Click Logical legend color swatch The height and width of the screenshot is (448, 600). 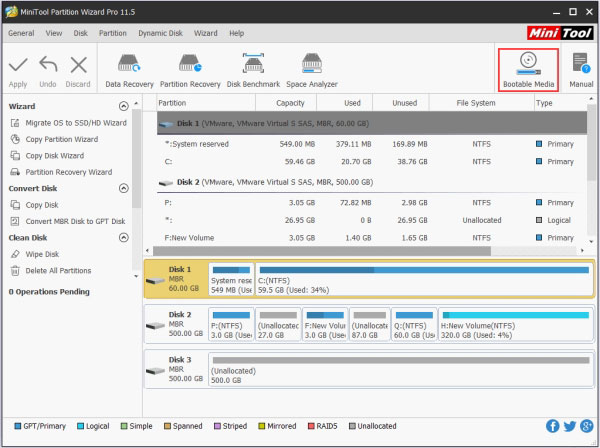[80, 426]
